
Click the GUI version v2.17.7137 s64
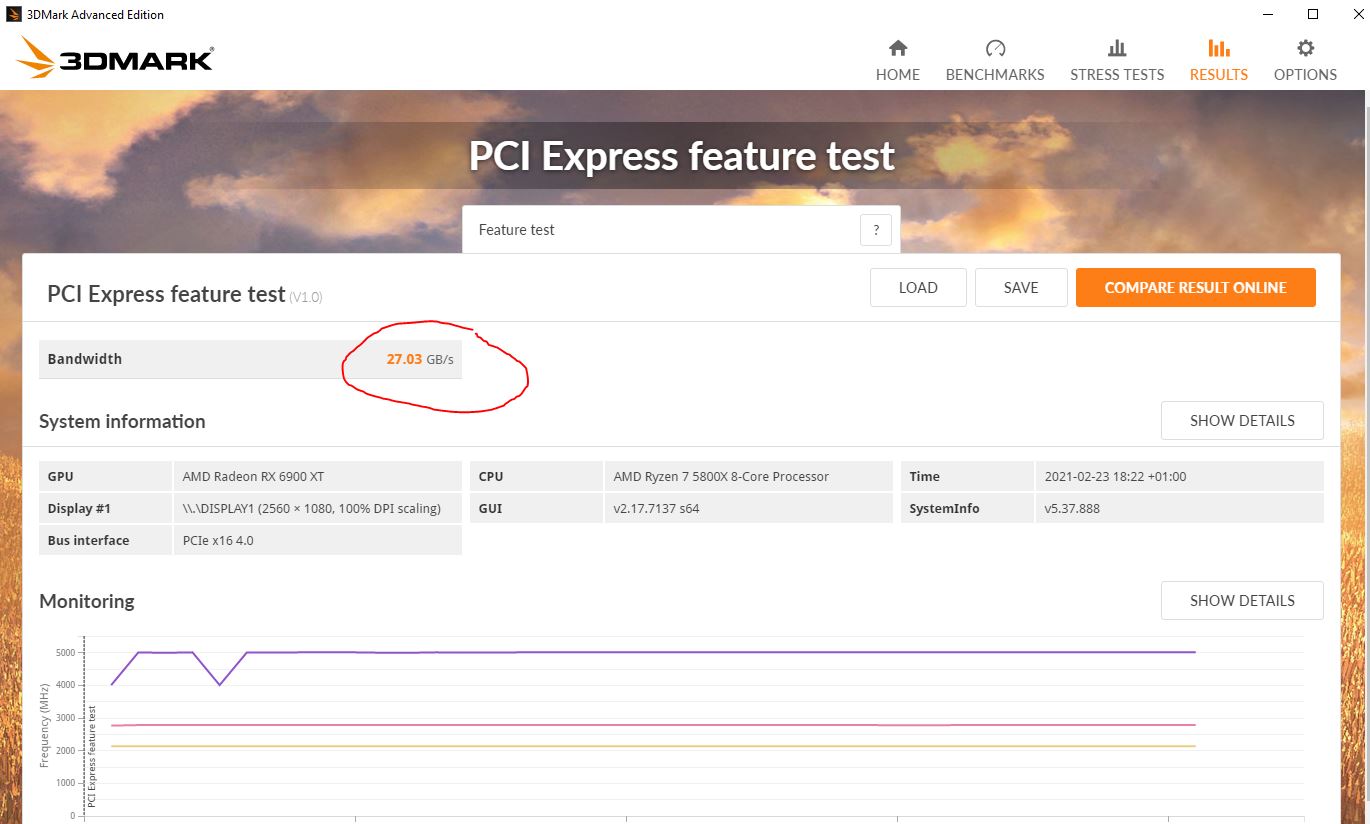656,508
